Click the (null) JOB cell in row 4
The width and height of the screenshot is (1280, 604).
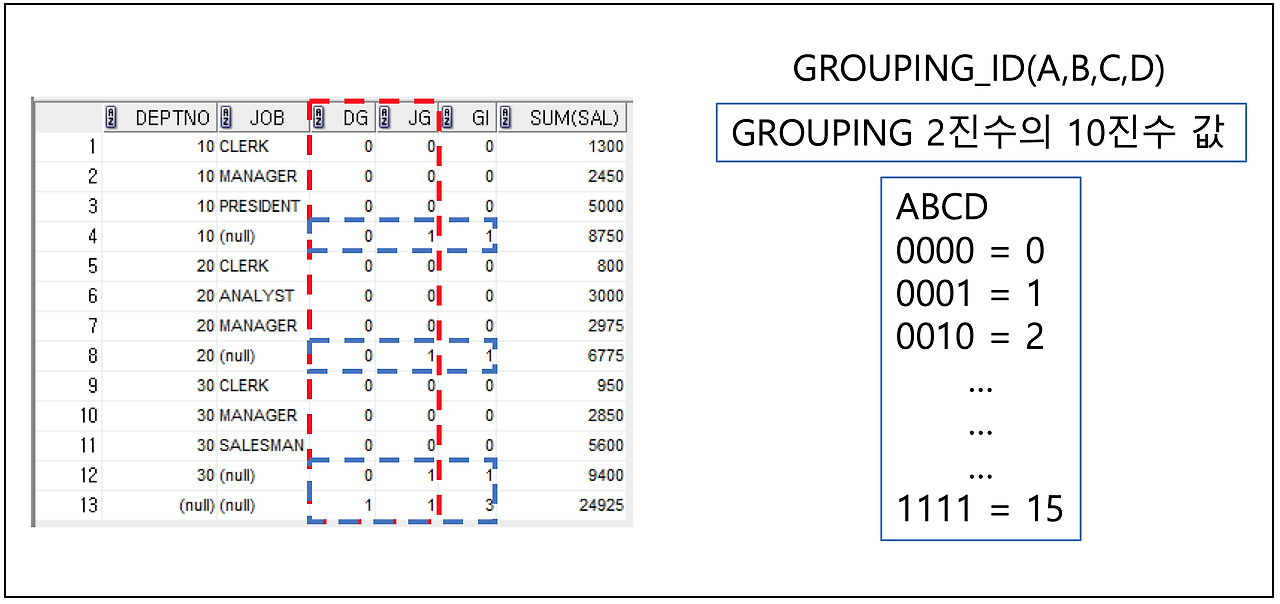[238, 236]
